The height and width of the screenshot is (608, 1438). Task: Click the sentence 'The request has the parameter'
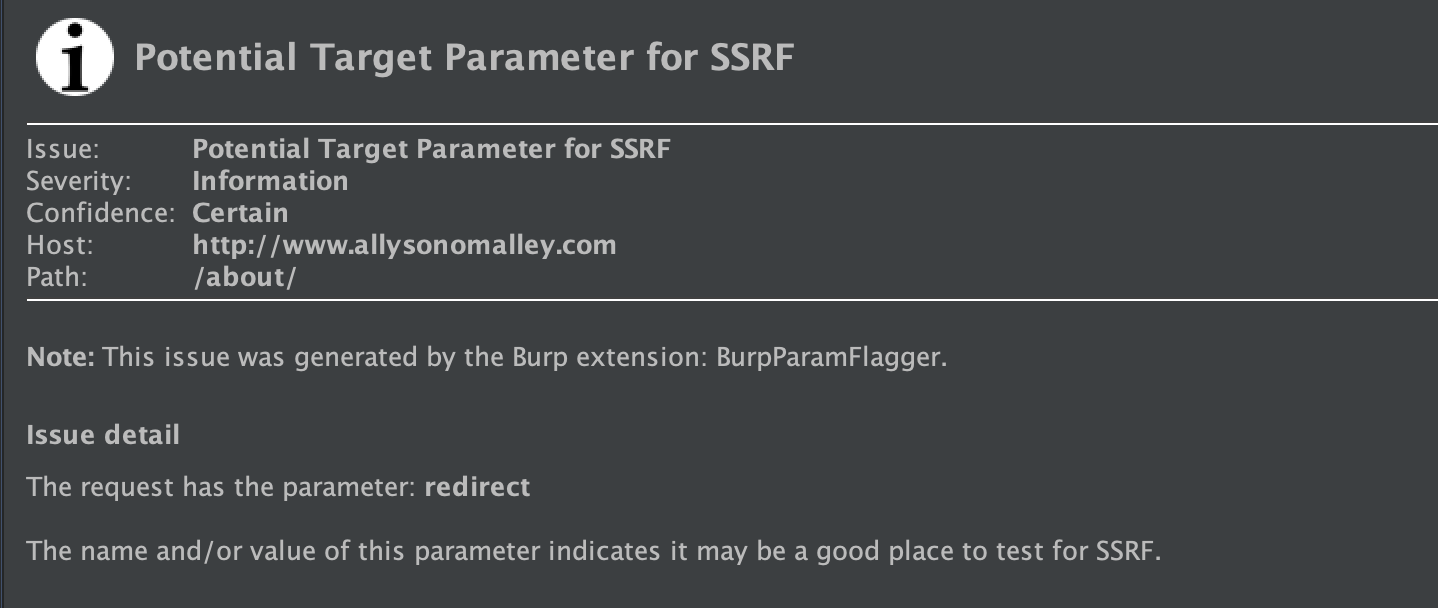point(222,488)
